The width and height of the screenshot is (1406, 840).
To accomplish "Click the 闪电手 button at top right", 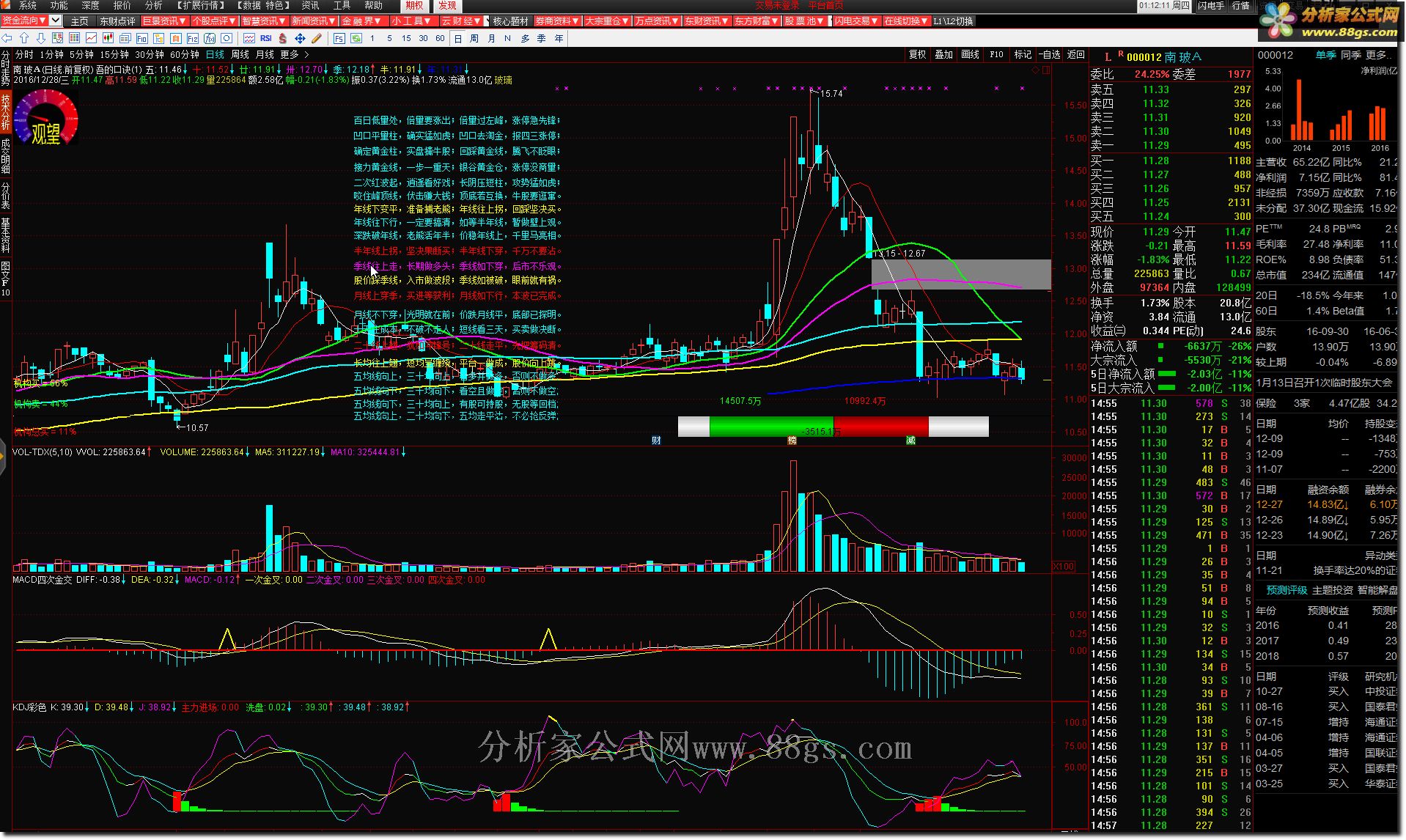I will [1212, 5].
